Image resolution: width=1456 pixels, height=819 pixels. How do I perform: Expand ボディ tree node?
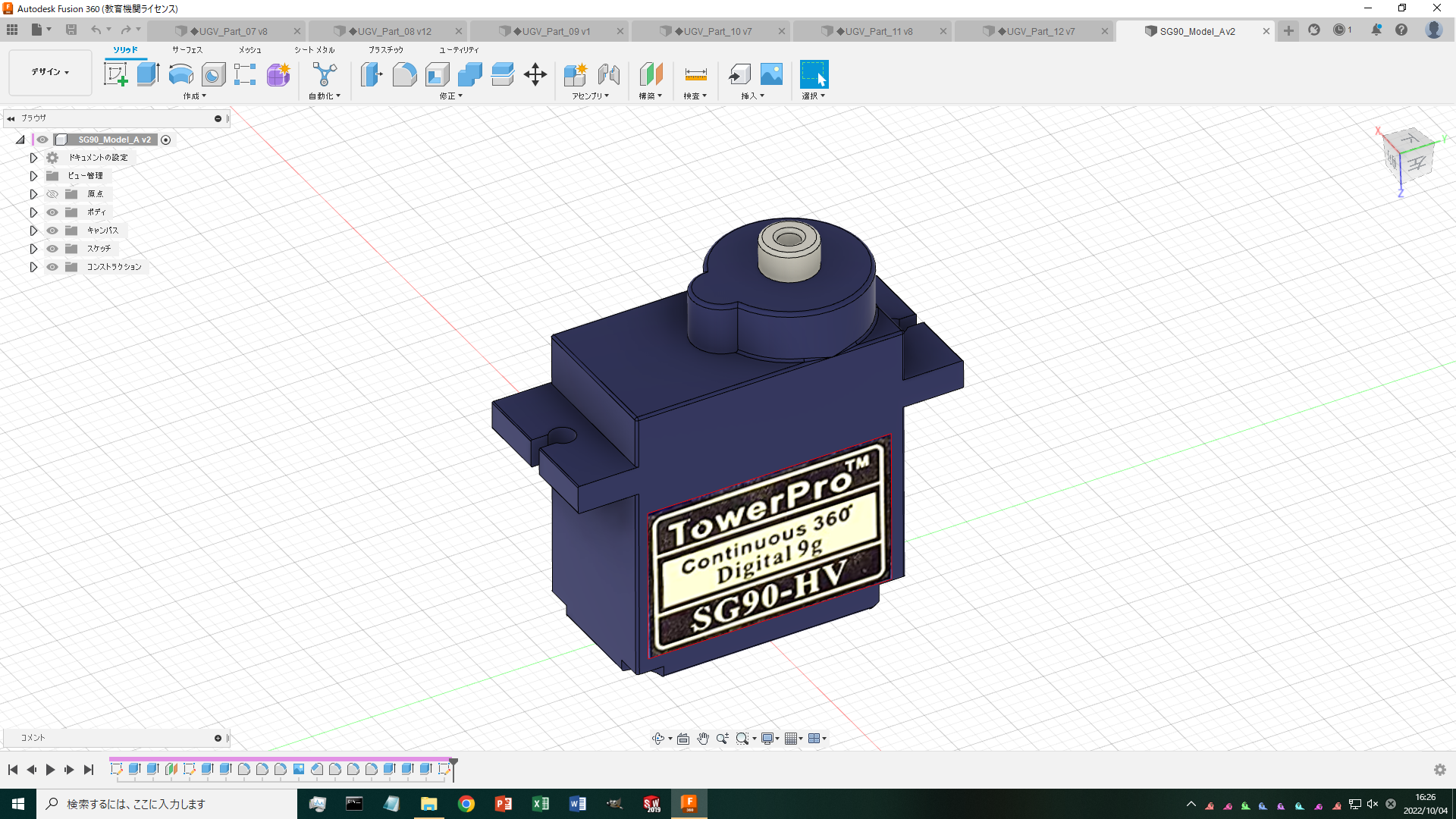[33, 212]
